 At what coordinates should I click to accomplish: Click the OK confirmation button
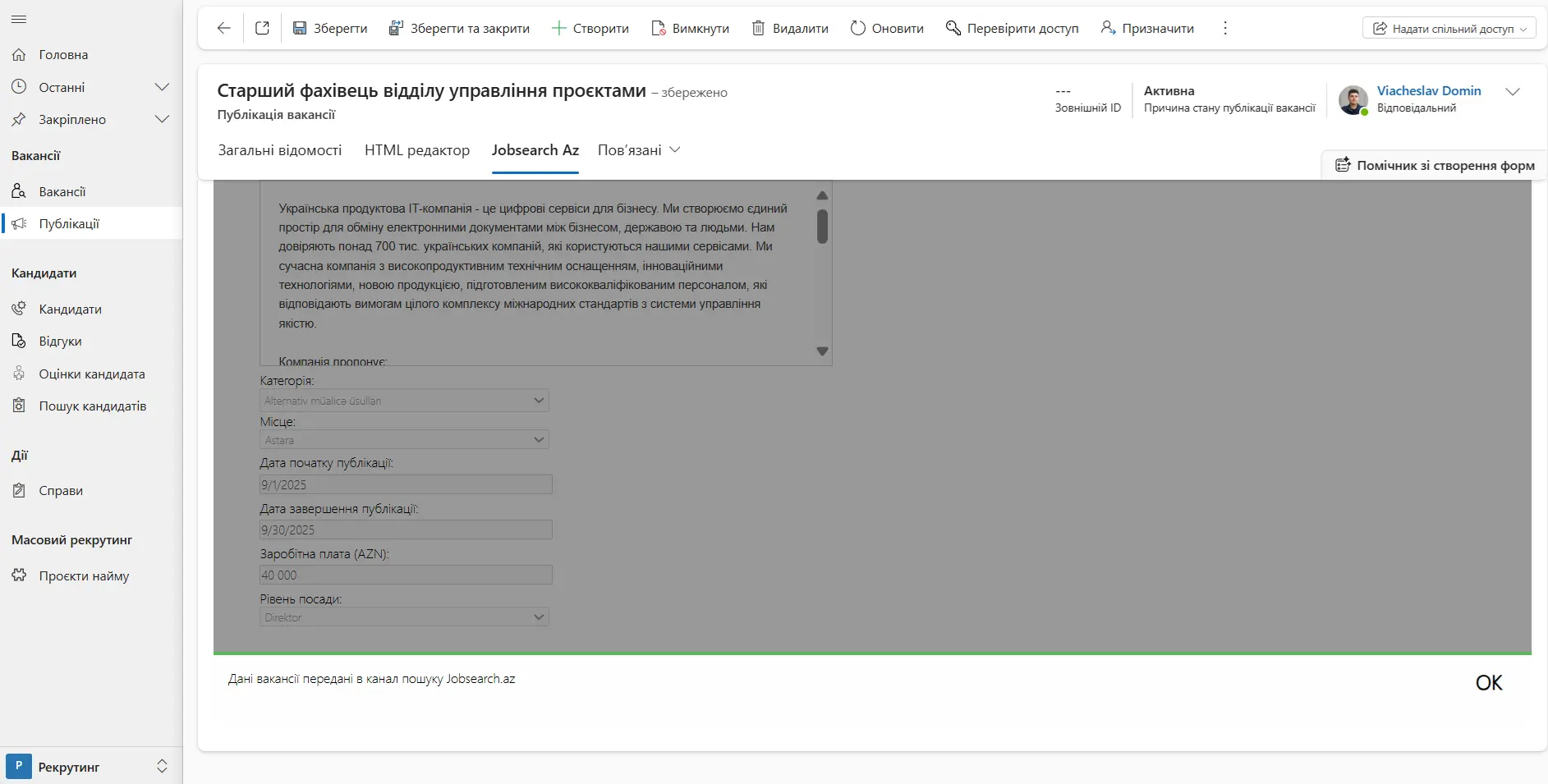pos(1489,681)
